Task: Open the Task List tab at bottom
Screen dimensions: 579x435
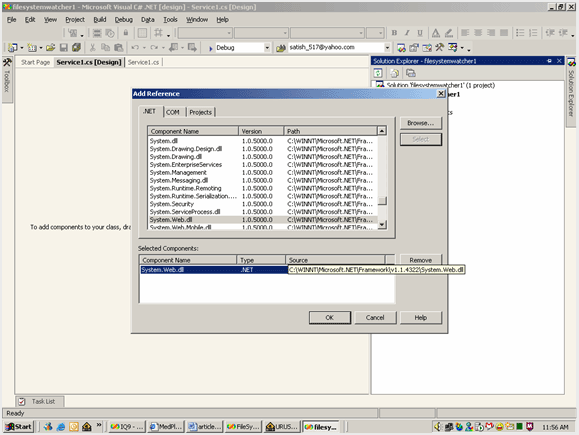Action: click(40, 401)
